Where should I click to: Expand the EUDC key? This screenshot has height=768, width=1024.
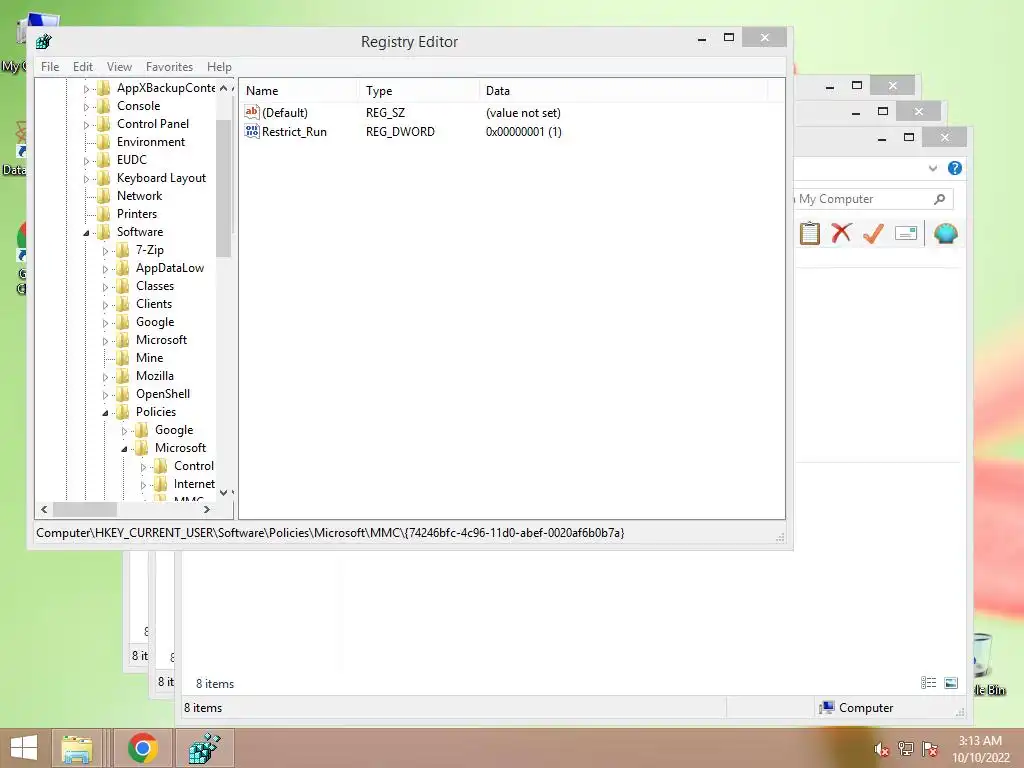[x=86, y=161]
